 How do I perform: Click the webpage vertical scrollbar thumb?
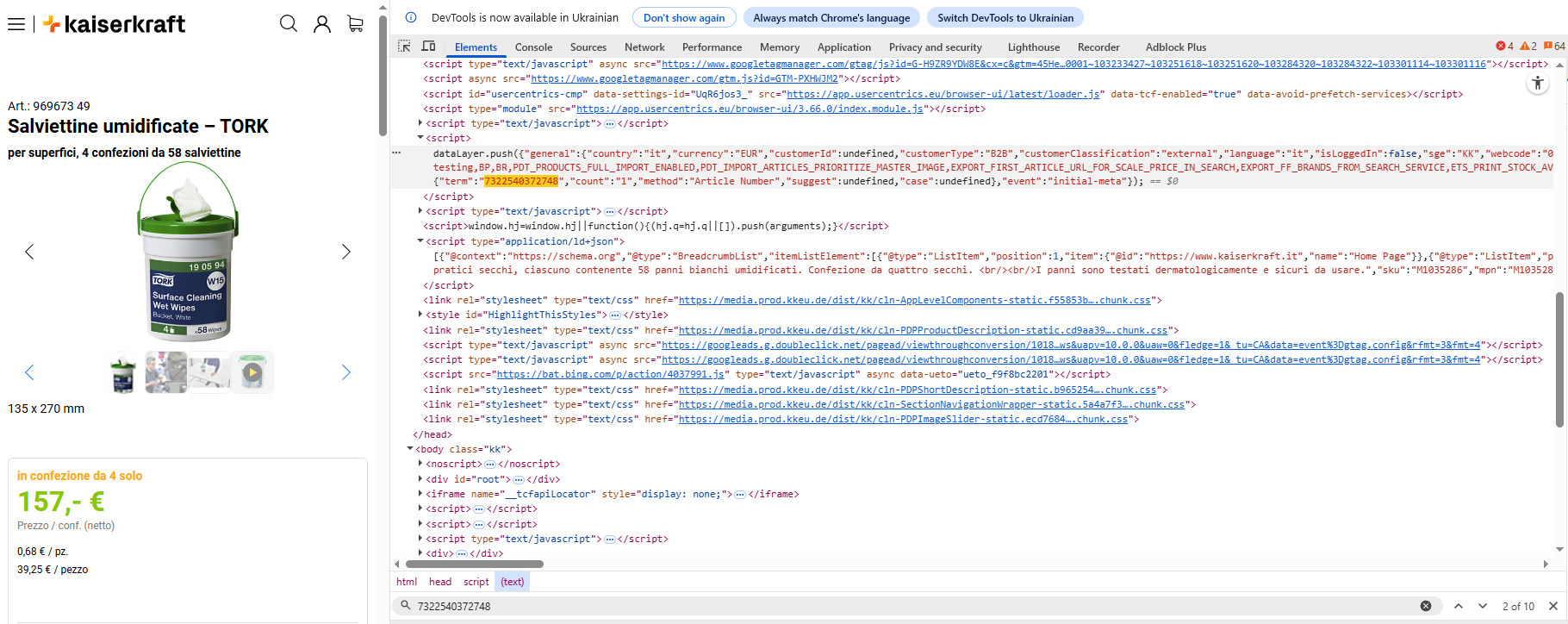click(x=383, y=76)
